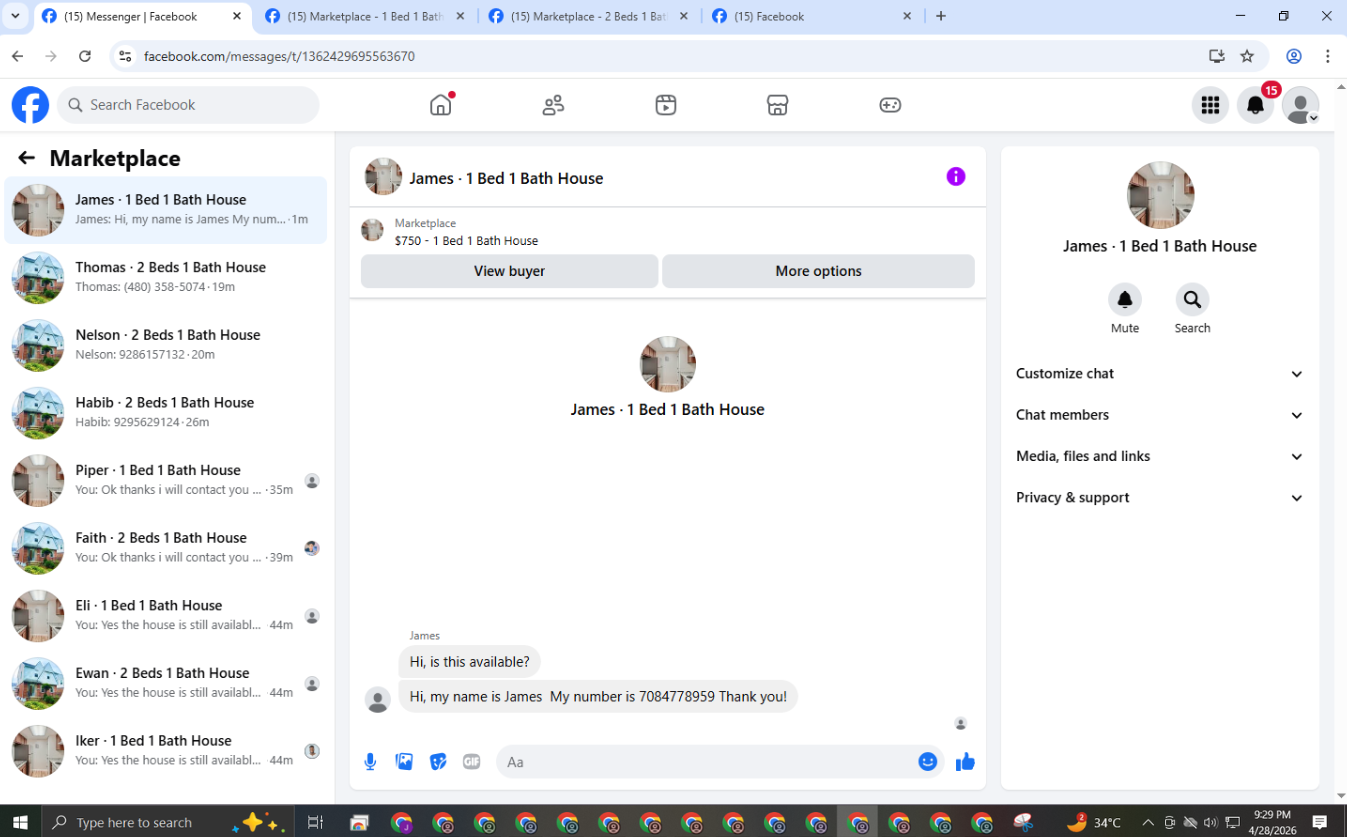Open Eli 1 Bed 1 Bath House chat
Viewport: 1347px width, 837px height.
[166, 615]
